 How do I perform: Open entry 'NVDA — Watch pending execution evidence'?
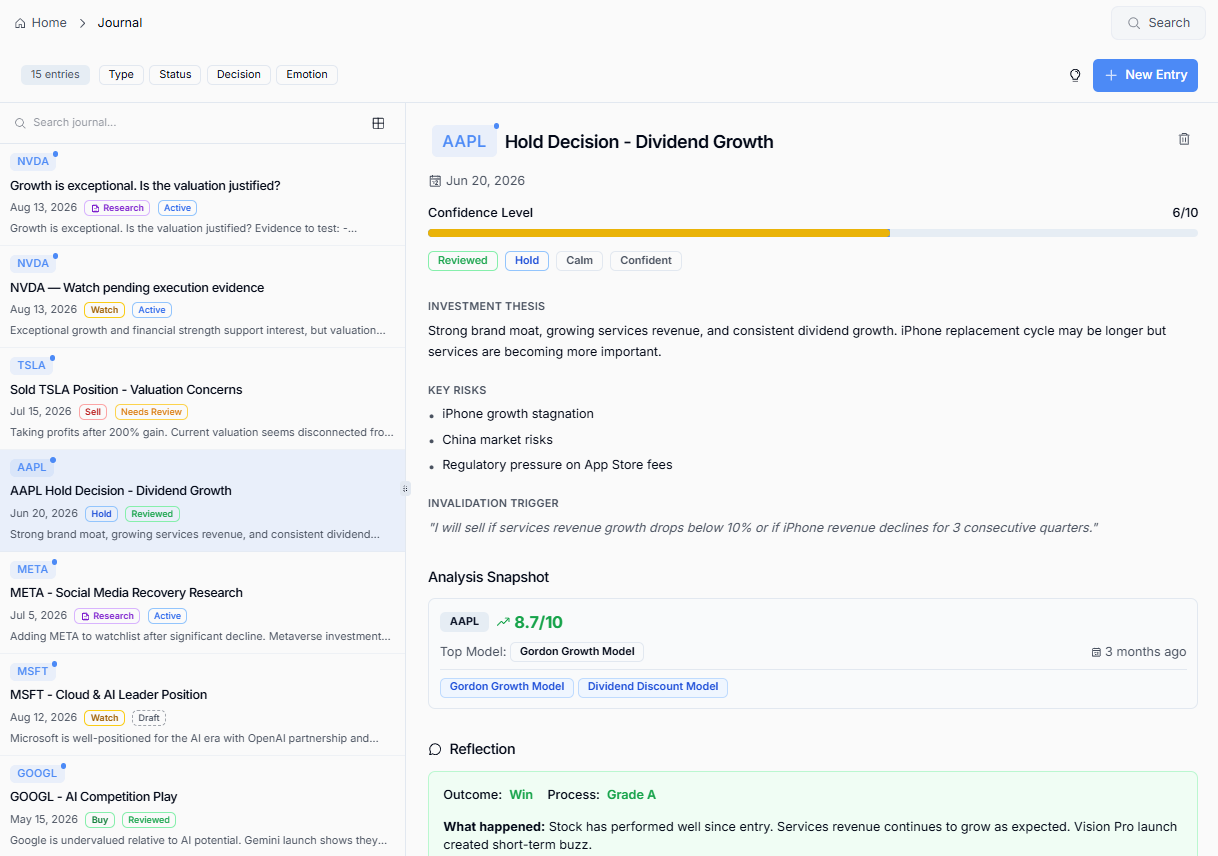pos(202,297)
